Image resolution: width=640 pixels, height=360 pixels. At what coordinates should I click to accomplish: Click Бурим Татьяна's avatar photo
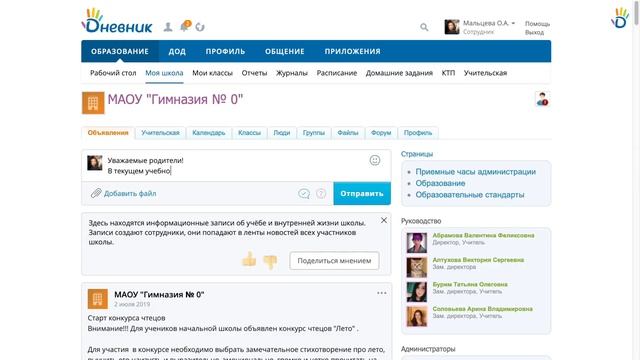point(417,292)
